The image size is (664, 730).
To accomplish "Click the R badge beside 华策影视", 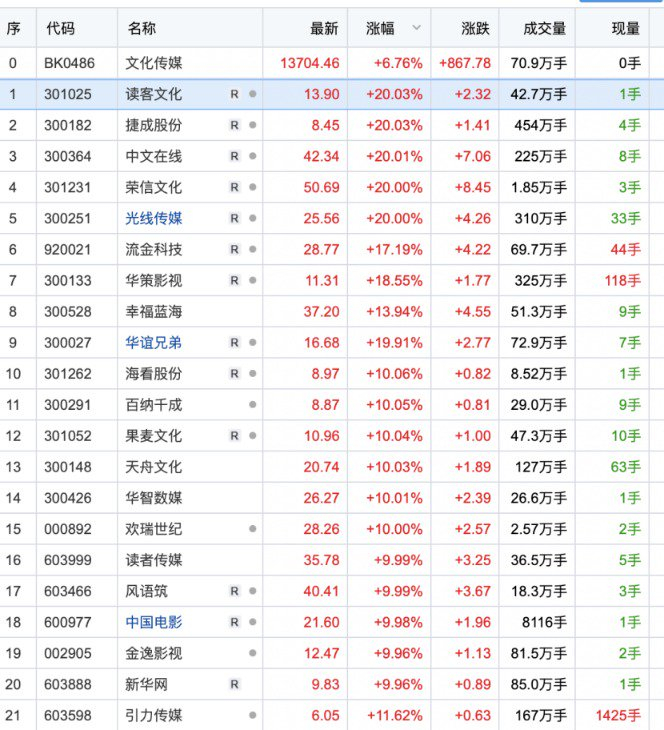I will tap(234, 280).
